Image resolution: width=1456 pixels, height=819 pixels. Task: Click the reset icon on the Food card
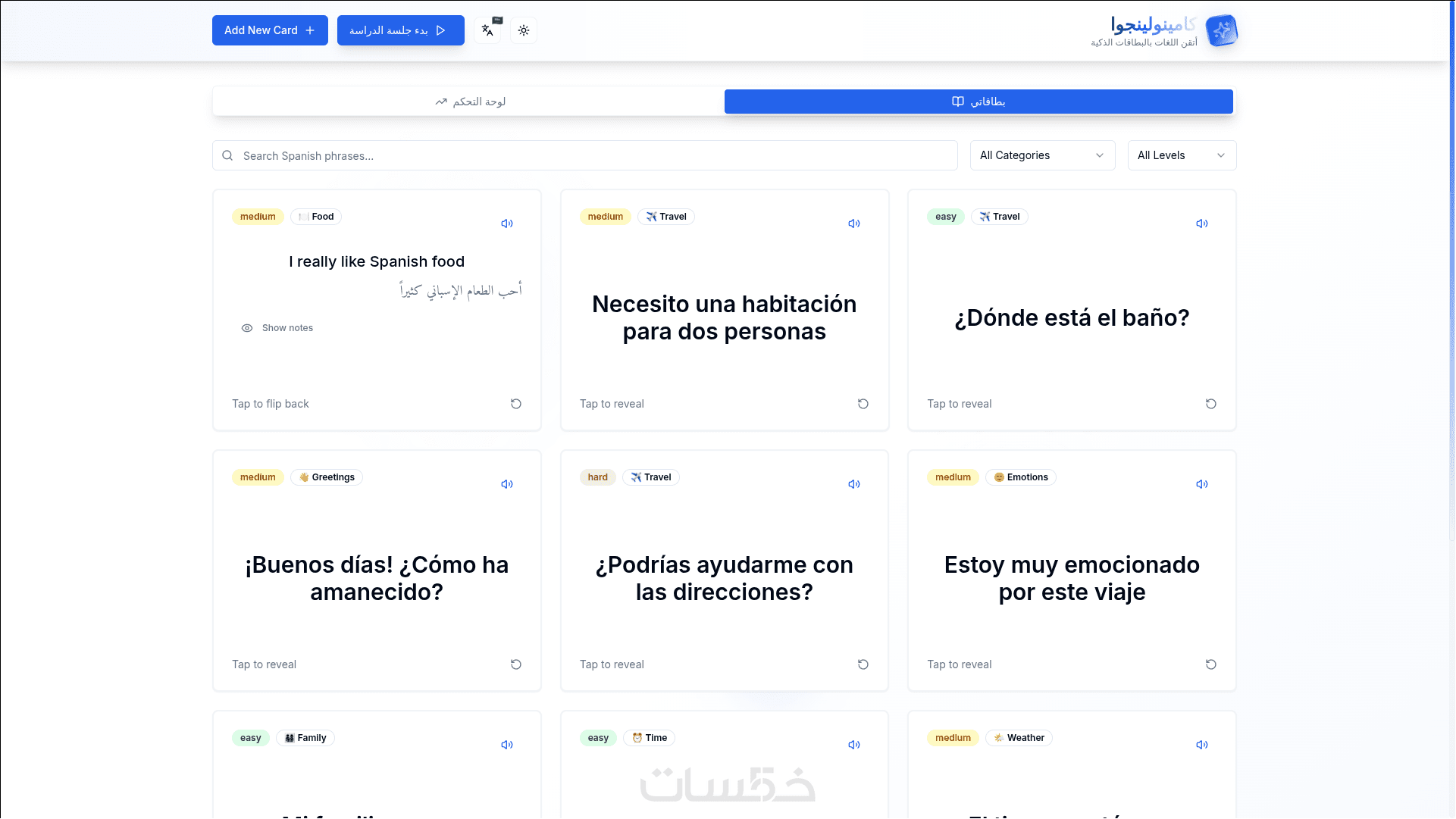coord(515,404)
